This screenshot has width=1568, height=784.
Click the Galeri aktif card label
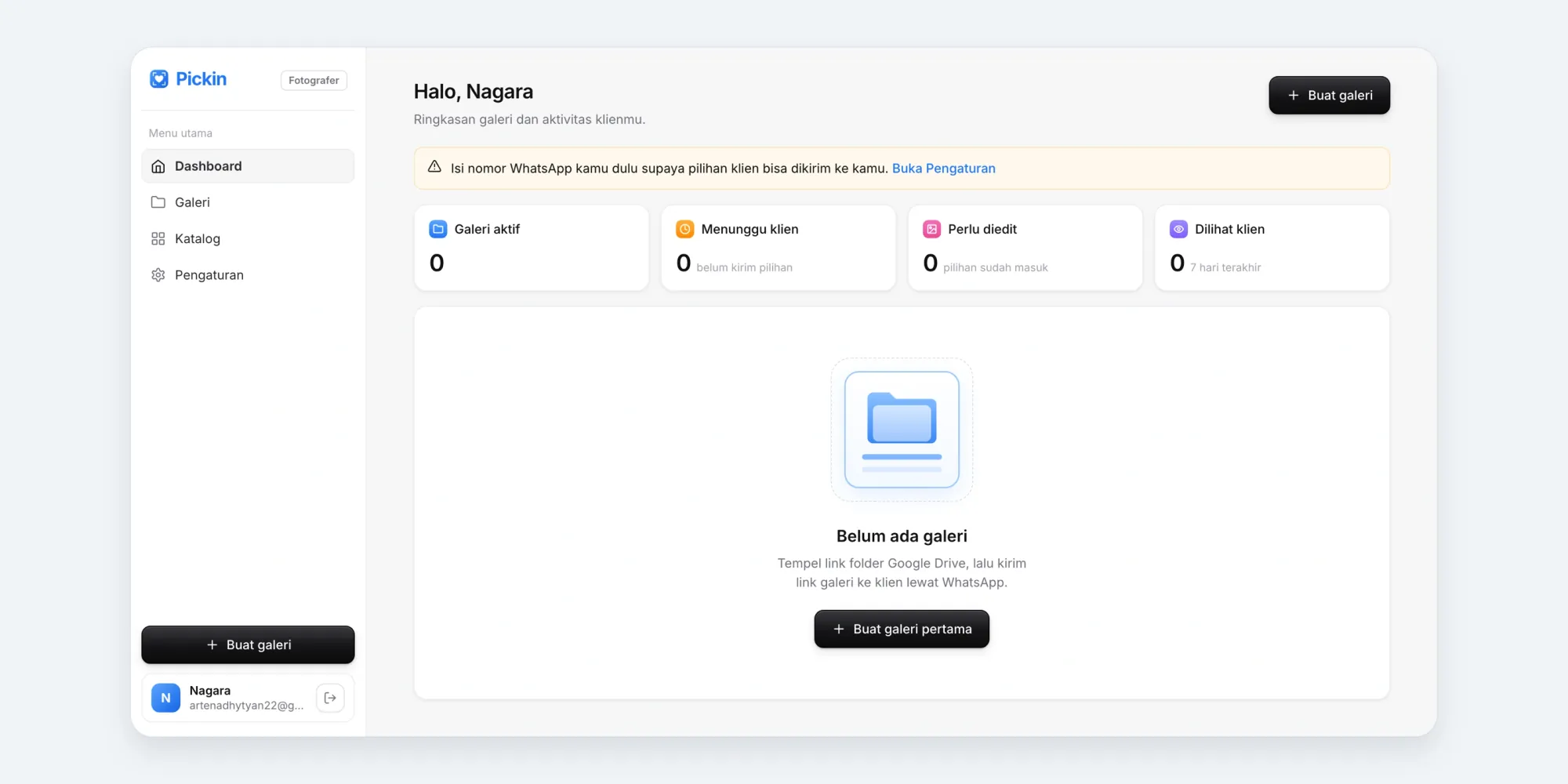pyautogui.click(x=487, y=229)
